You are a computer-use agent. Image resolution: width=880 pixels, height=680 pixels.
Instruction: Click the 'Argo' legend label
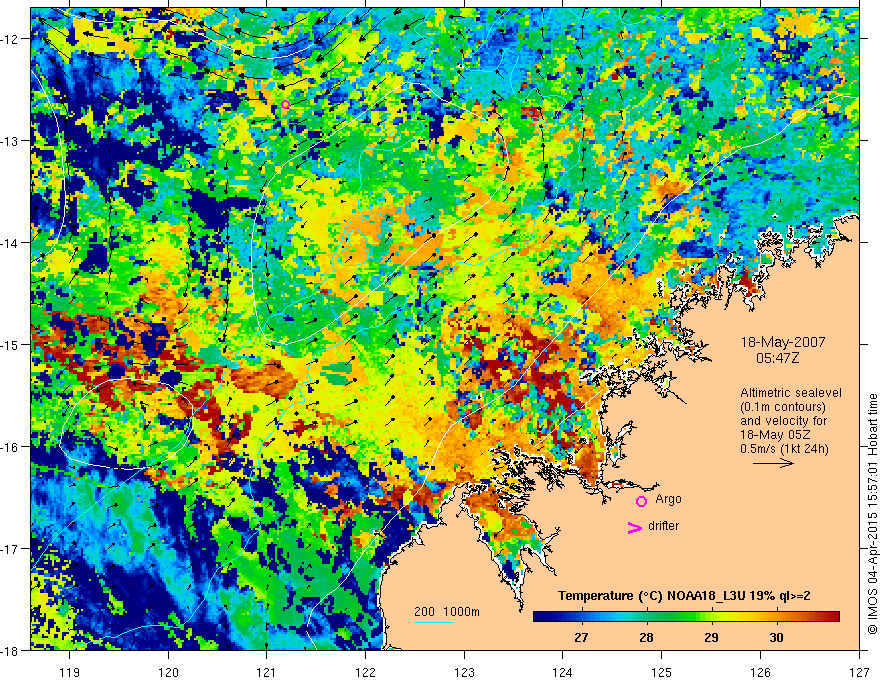pyautogui.click(x=668, y=499)
